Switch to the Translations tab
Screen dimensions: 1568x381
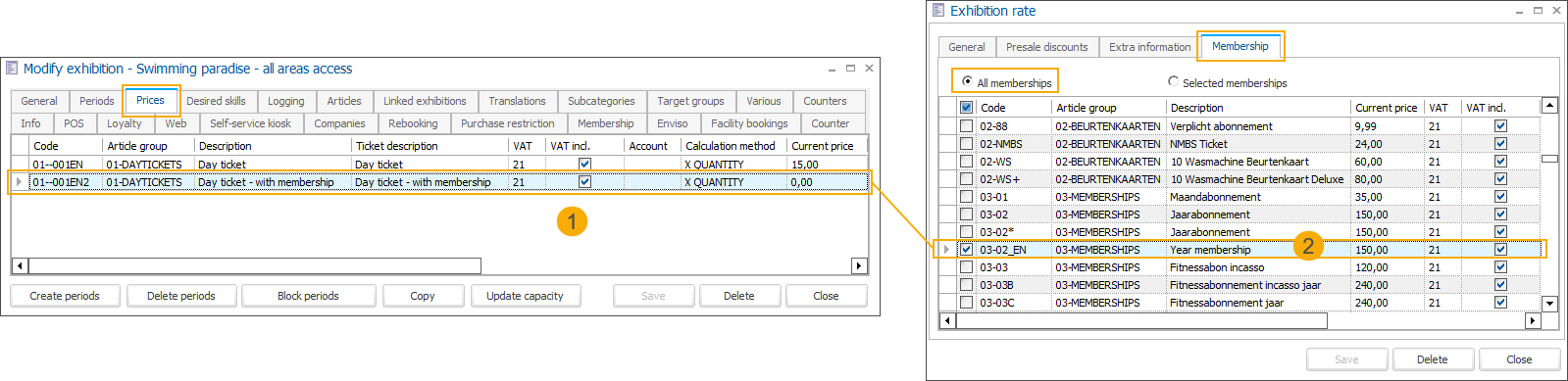coord(518,101)
